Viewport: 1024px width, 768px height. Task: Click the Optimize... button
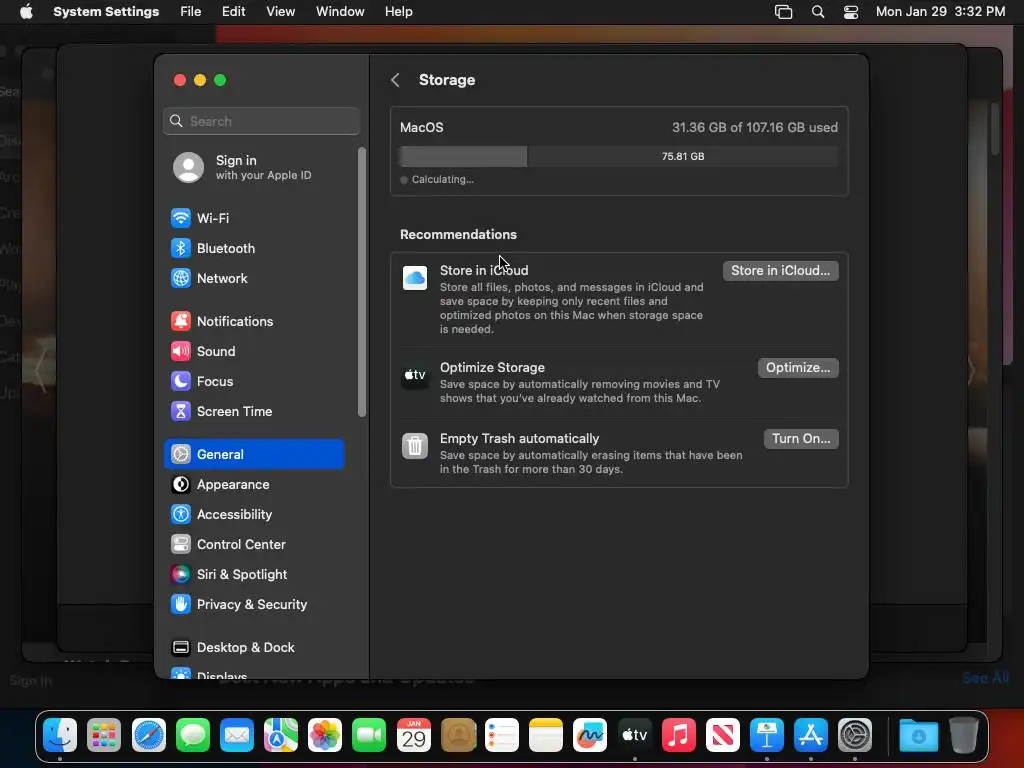coord(798,368)
